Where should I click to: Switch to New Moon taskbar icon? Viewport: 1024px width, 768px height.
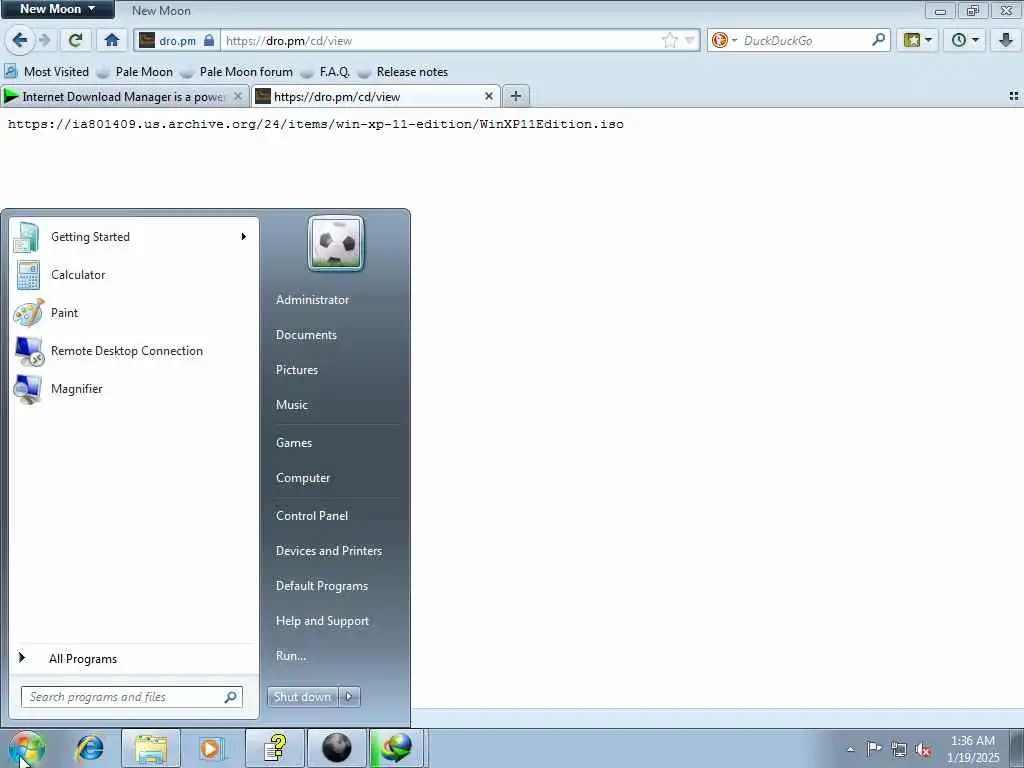tap(336, 748)
